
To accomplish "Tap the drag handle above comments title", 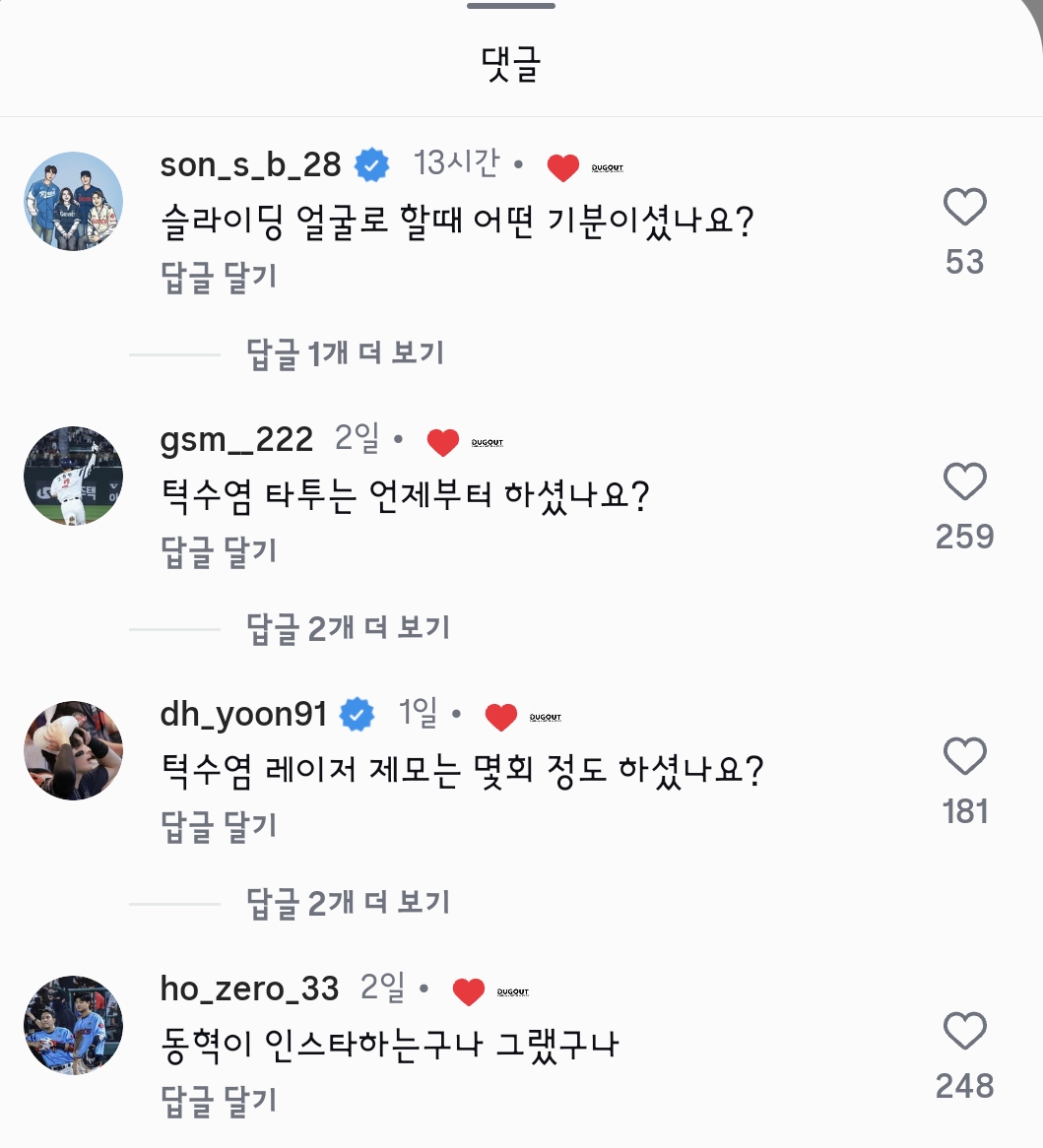I will click(511, 7).
